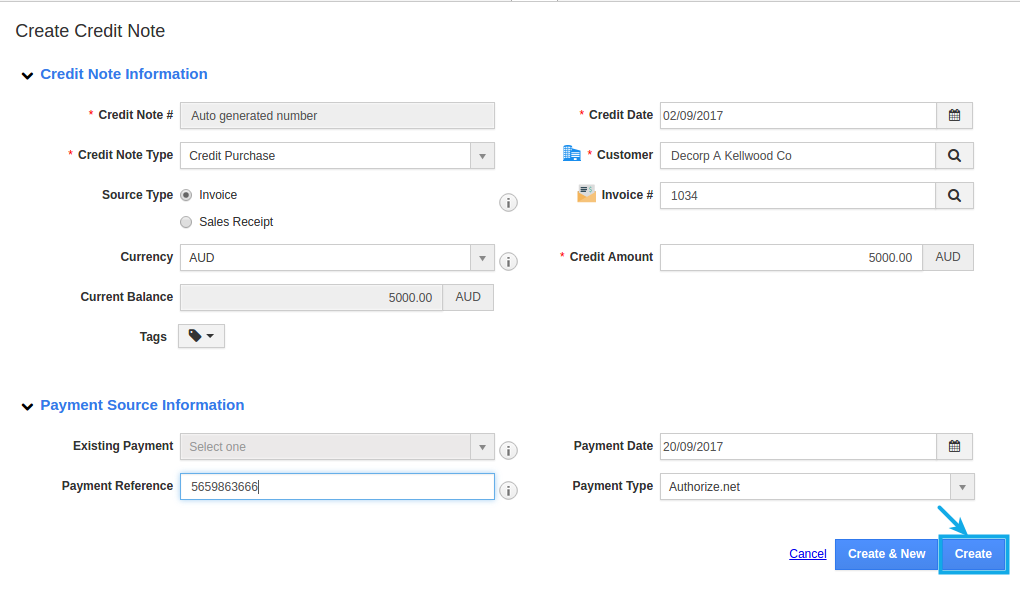Click the Current Balance field
Image resolution: width=1020 pixels, height=598 pixels.
coord(311,297)
